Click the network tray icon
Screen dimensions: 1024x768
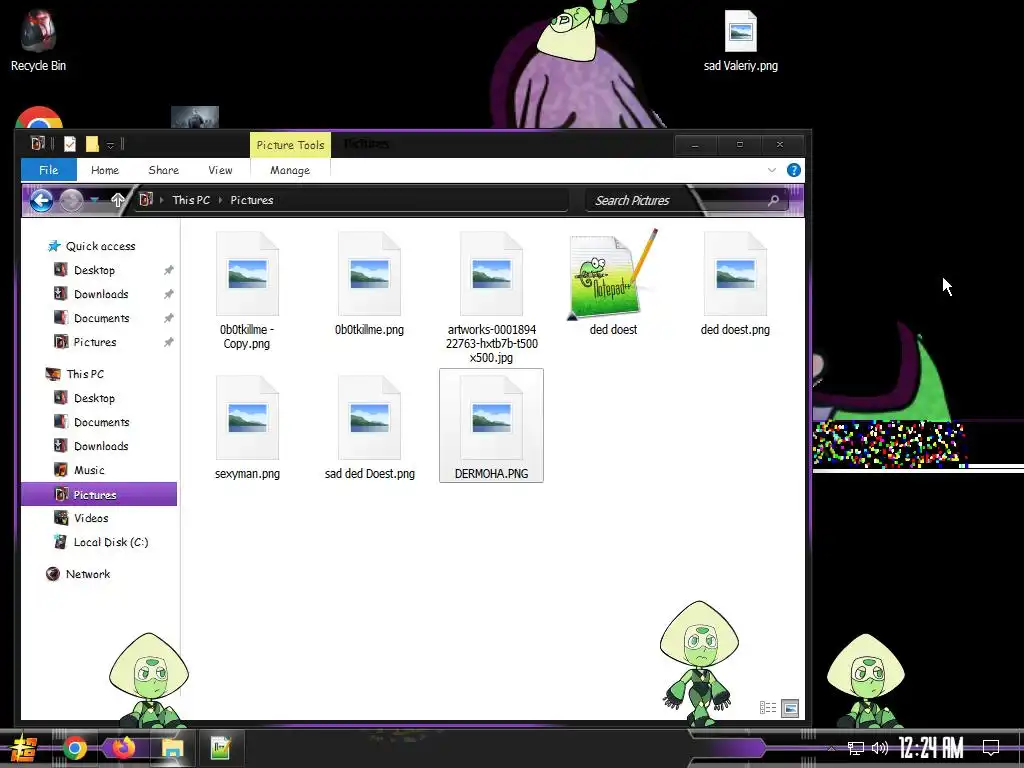coord(856,748)
